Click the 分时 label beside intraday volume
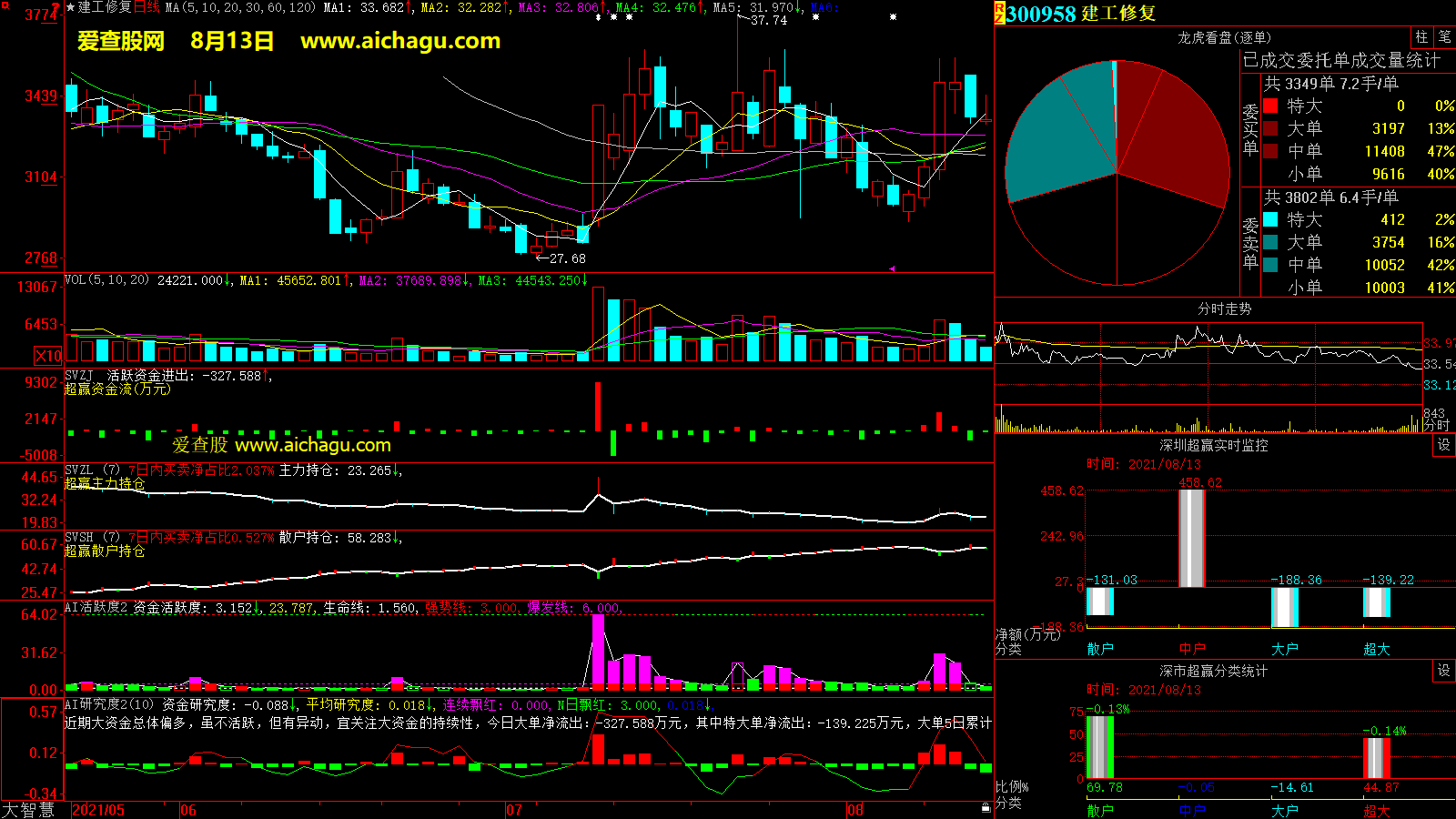 click(x=1436, y=425)
